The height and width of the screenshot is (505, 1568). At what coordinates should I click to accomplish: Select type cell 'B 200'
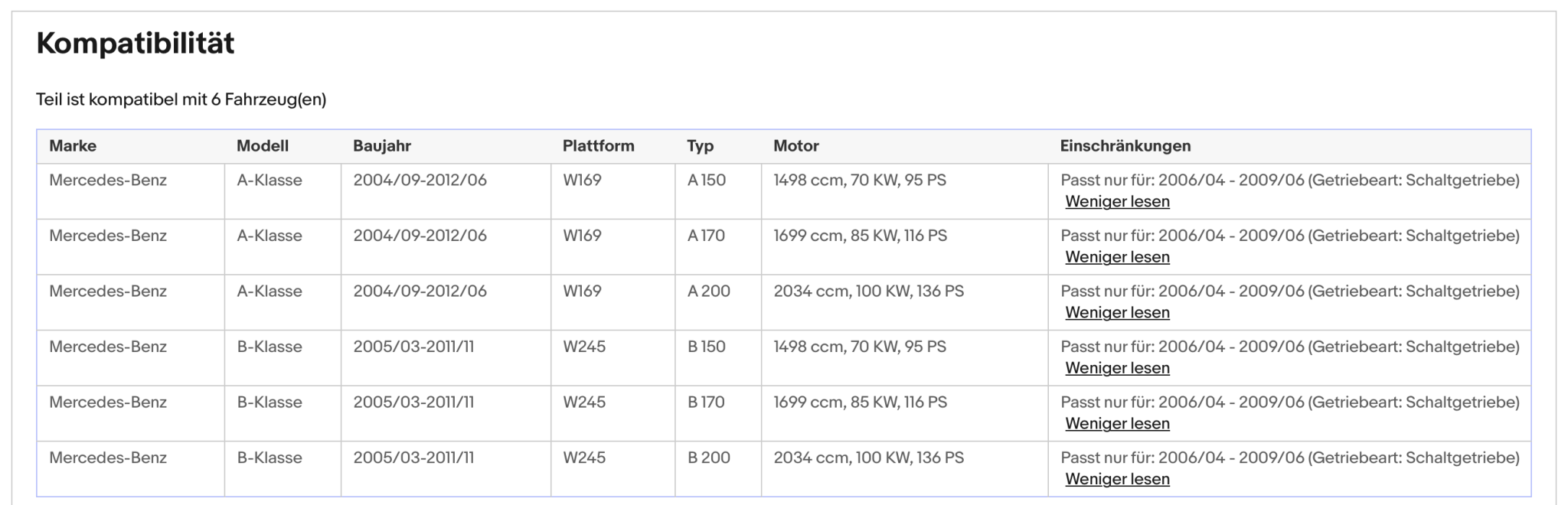click(x=709, y=458)
